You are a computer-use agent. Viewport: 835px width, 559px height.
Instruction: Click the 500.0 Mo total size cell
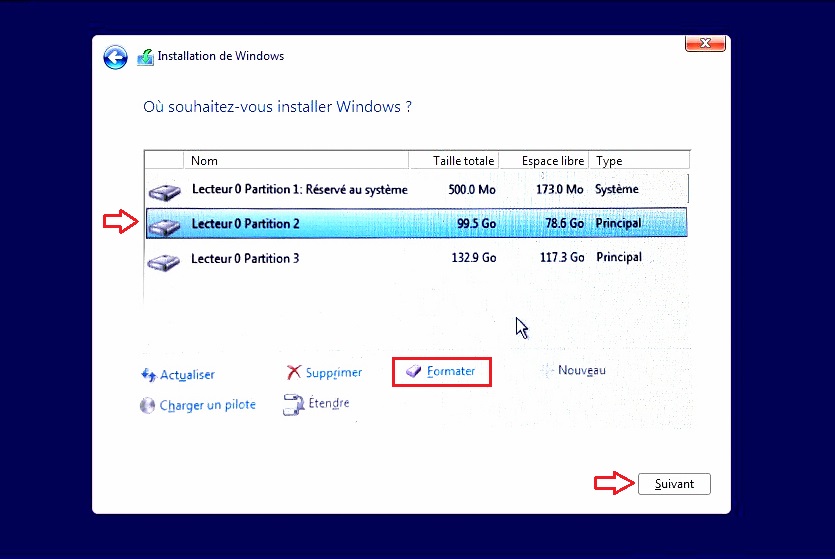click(x=472, y=190)
